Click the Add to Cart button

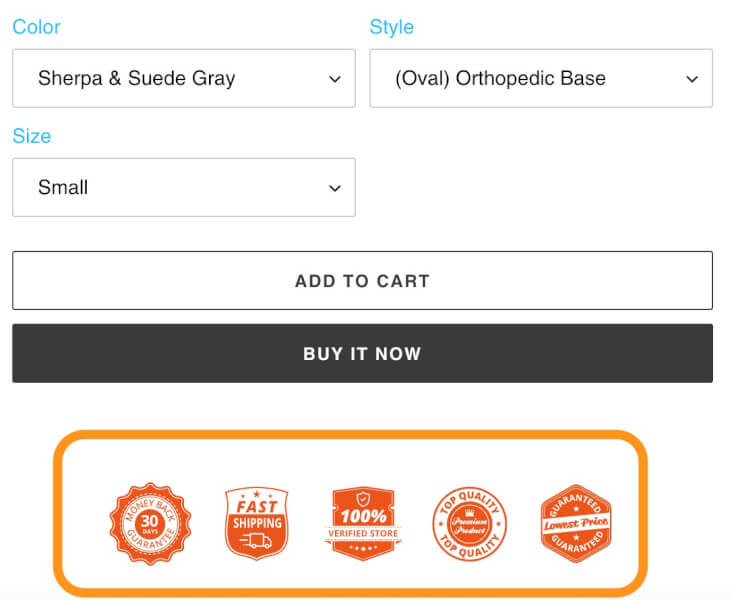tap(362, 281)
